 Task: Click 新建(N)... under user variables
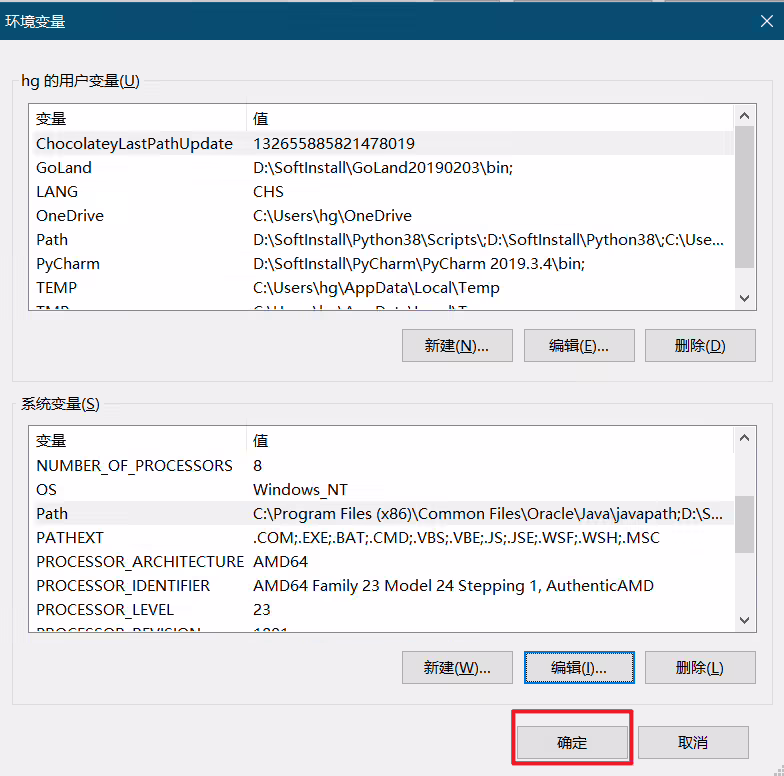coord(457,346)
